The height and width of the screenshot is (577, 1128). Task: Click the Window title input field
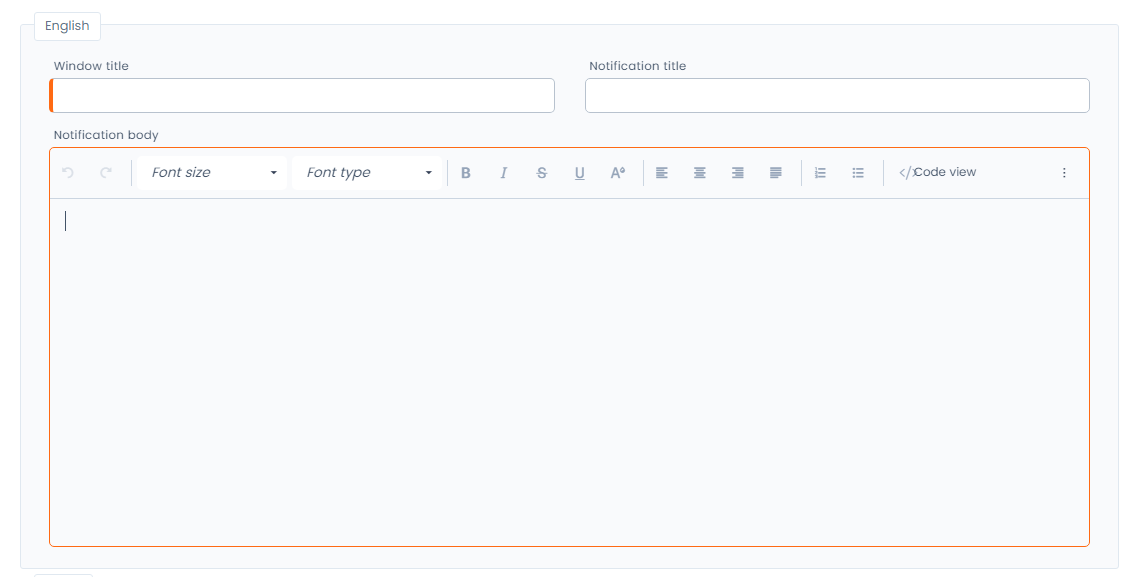303,96
